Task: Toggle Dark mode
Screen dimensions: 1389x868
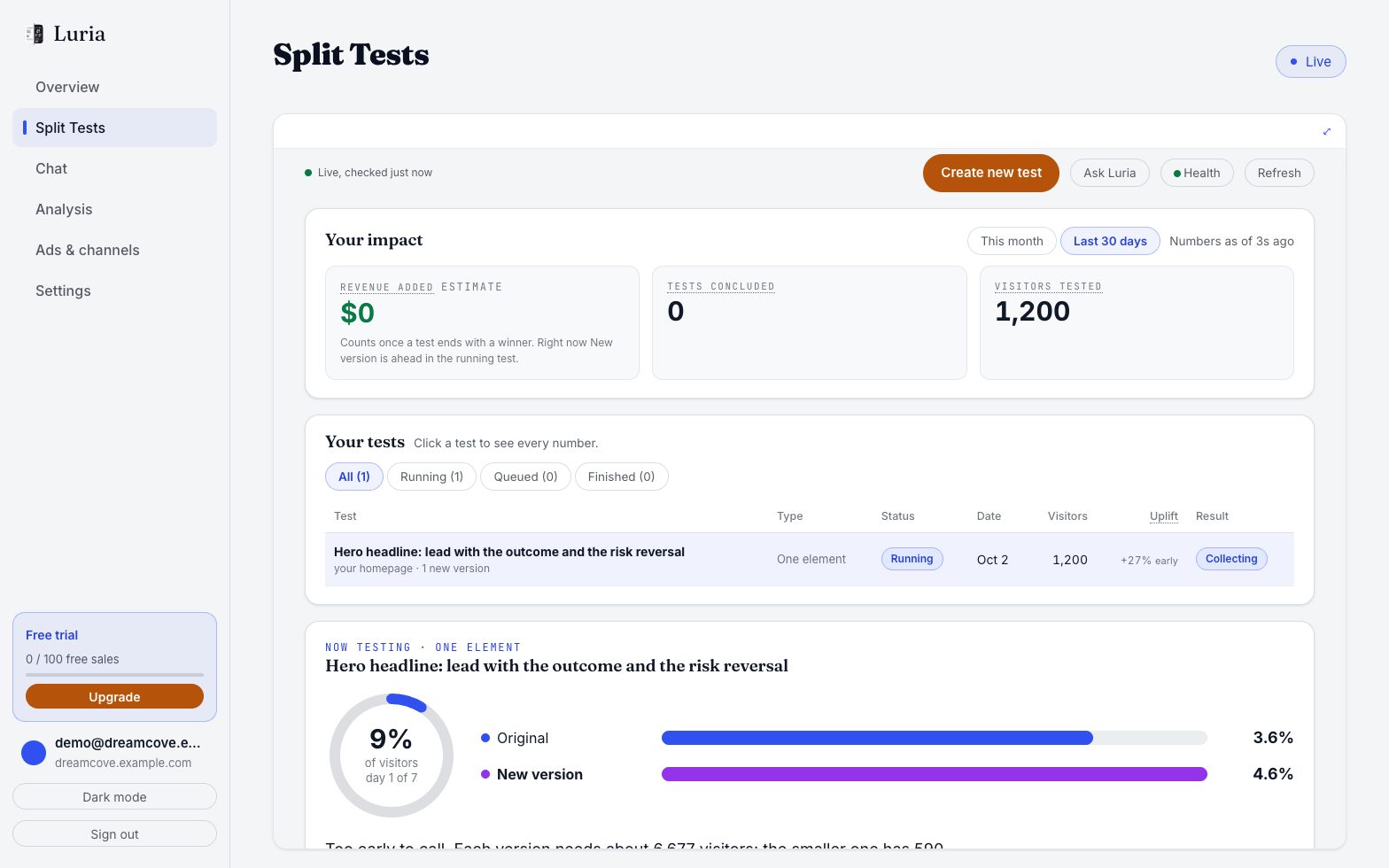Action: pyautogui.click(x=114, y=797)
